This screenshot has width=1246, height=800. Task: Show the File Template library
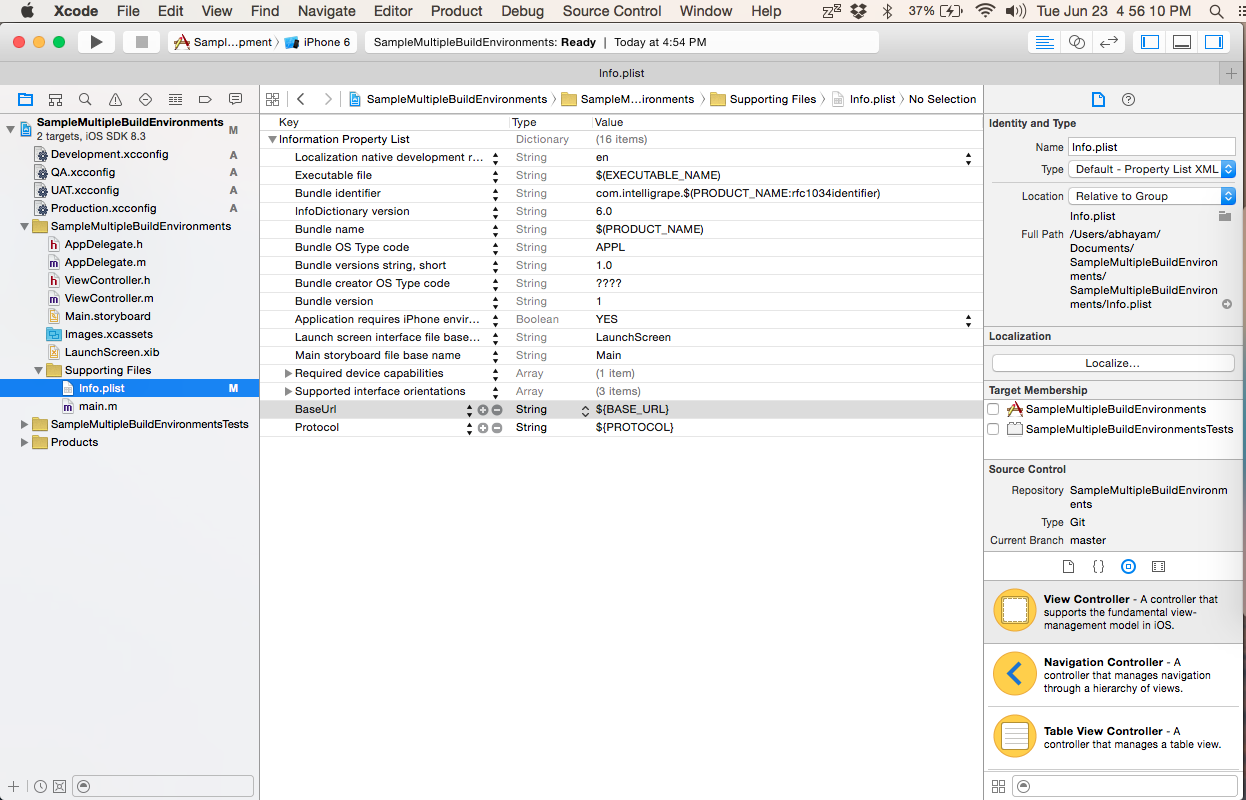click(1068, 566)
